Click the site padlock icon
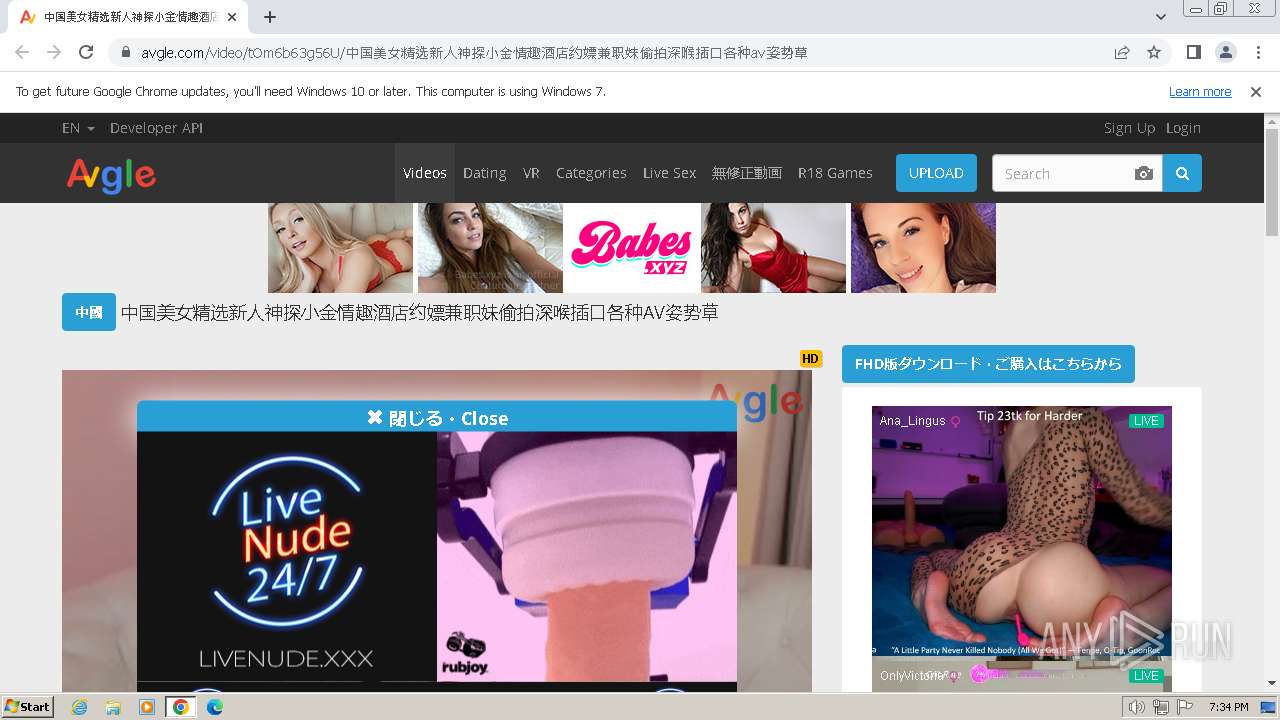The image size is (1280, 720). pyautogui.click(x=126, y=52)
